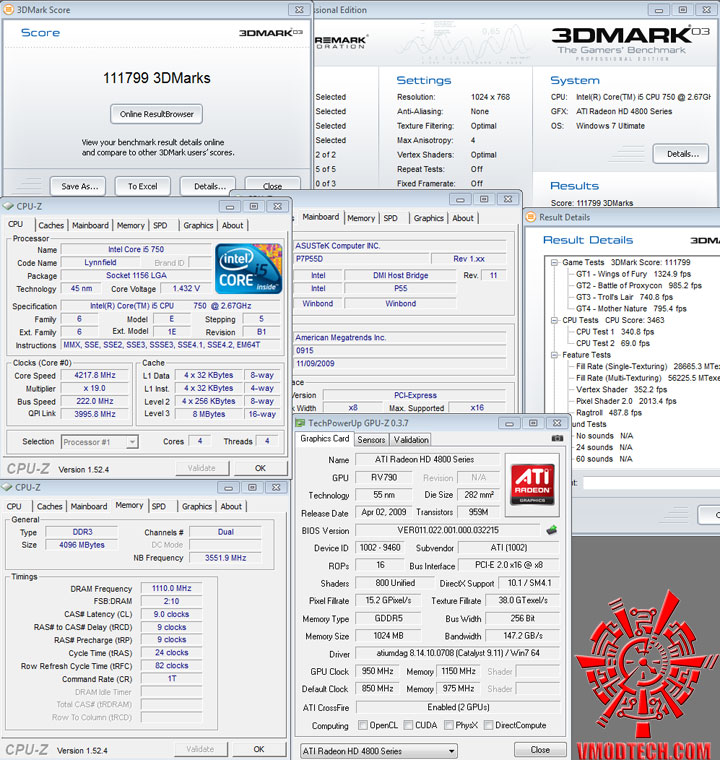Click Save As in 3DMark Score window
The image size is (720, 760).
79,186
